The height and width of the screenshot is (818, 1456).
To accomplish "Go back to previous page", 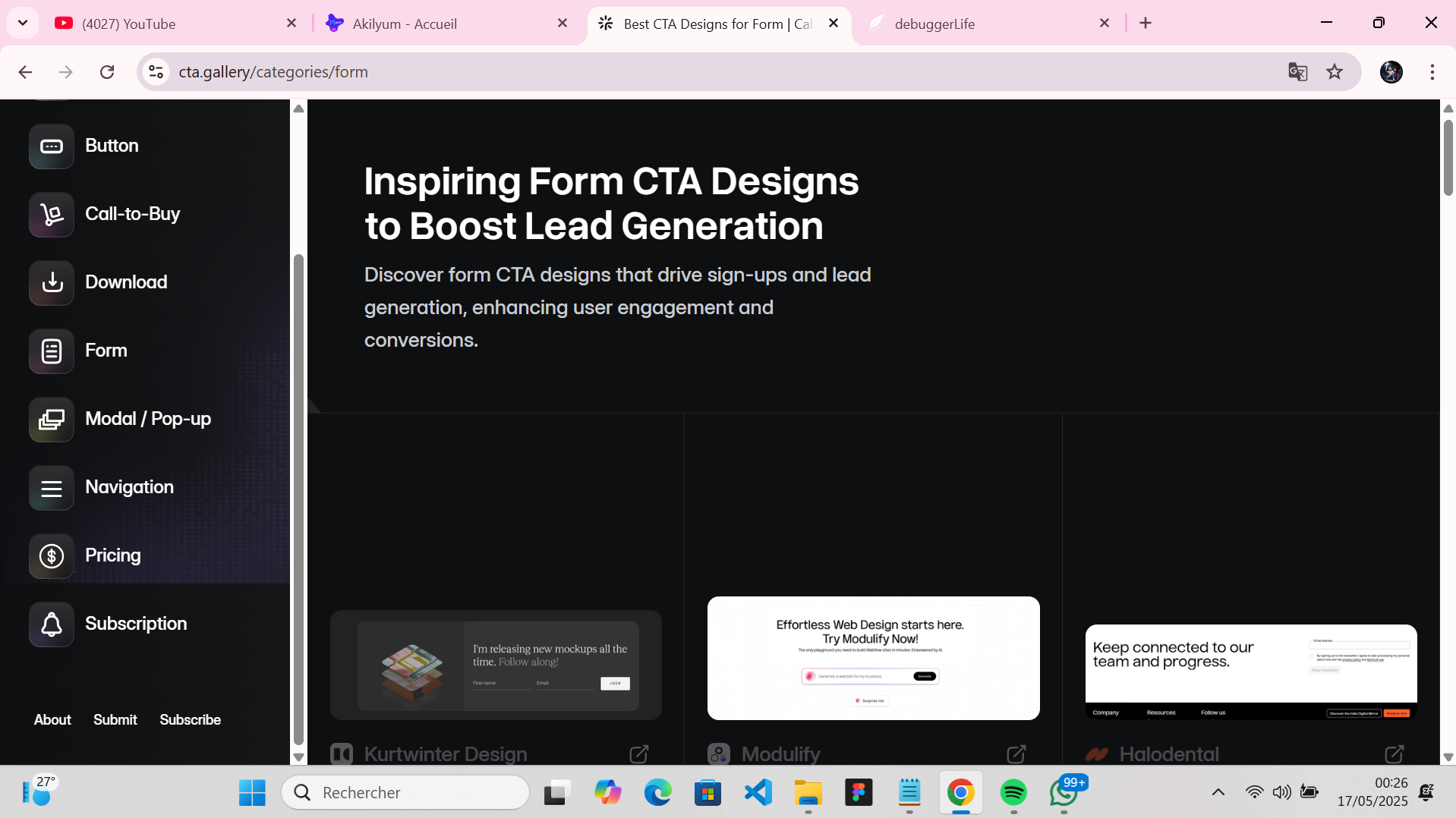I will click(25, 72).
